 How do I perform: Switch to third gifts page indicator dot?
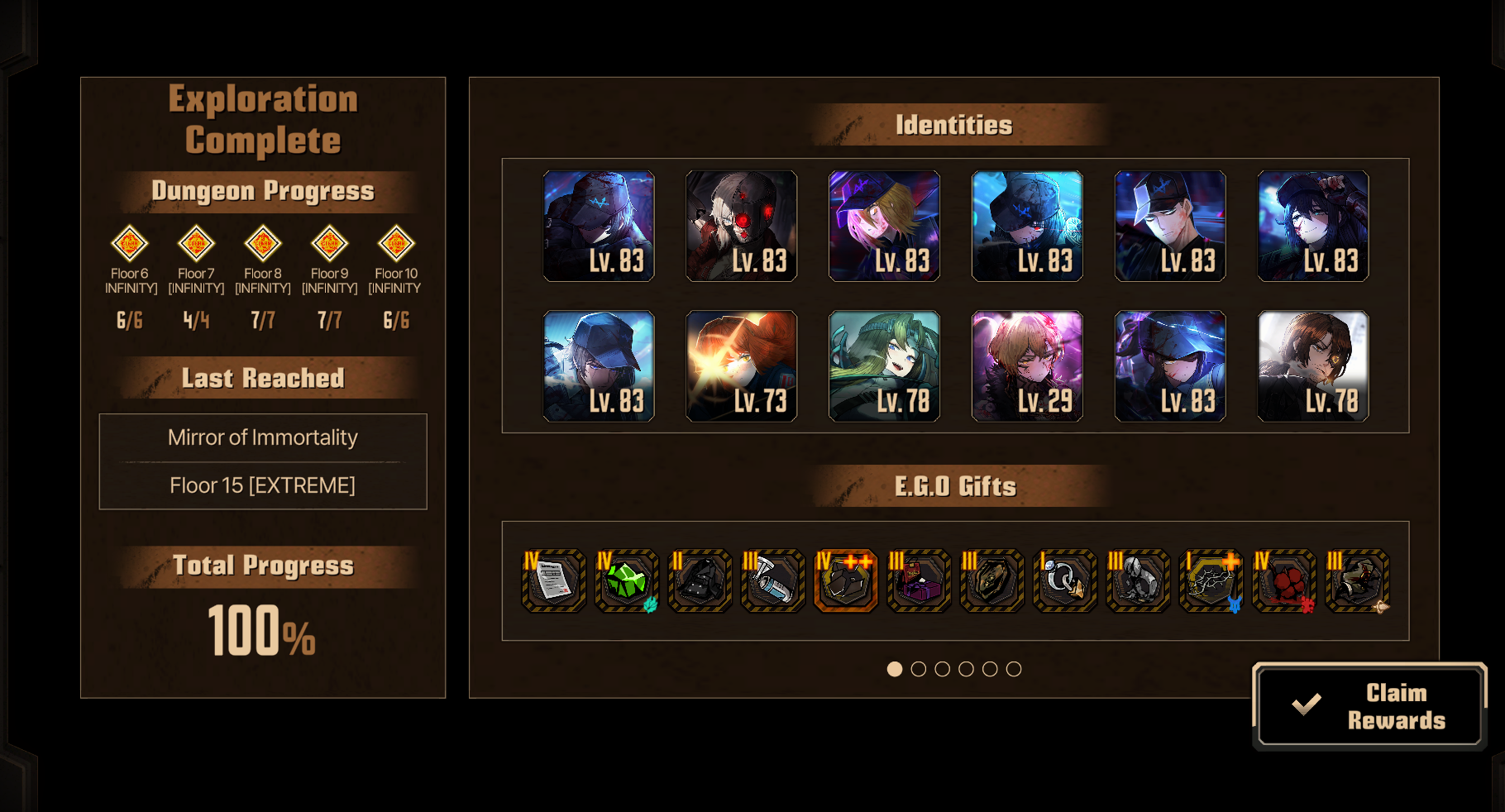point(943,669)
